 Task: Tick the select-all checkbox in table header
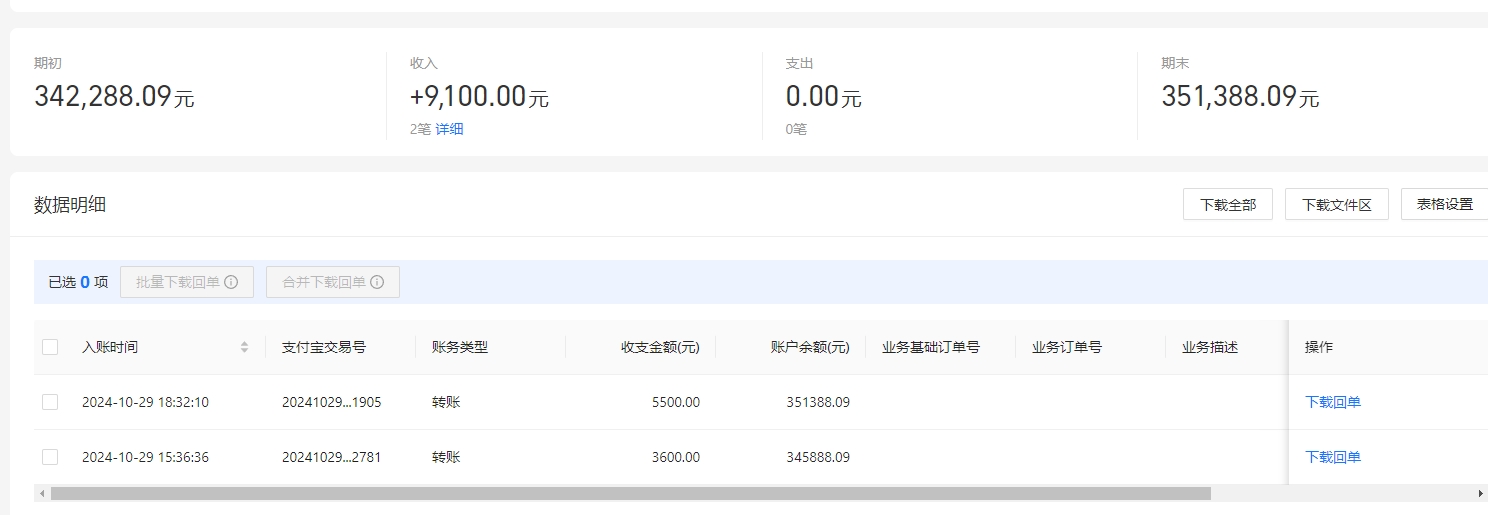[50, 347]
